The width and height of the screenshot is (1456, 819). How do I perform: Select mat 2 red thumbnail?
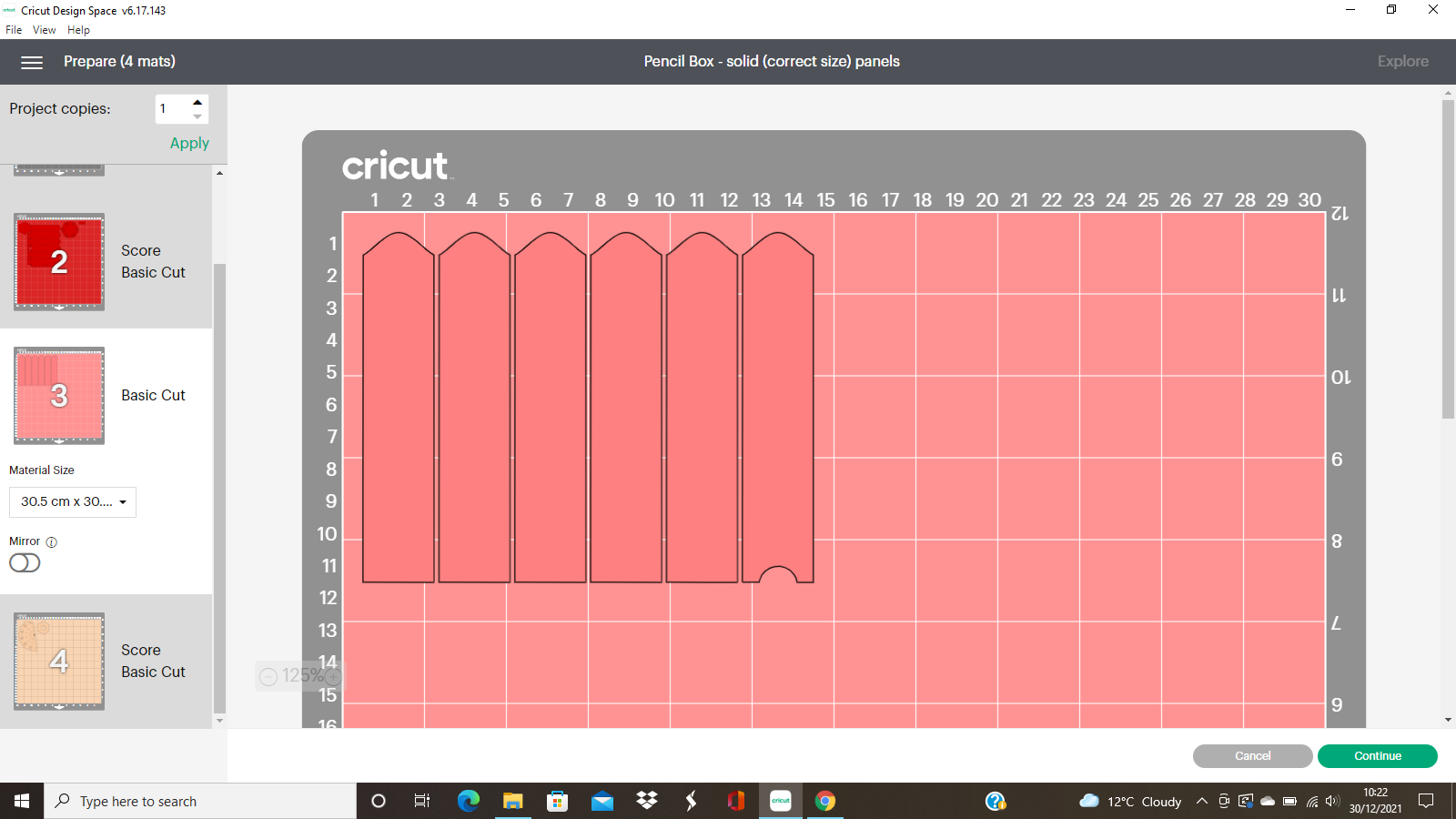[x=59, y=262]
